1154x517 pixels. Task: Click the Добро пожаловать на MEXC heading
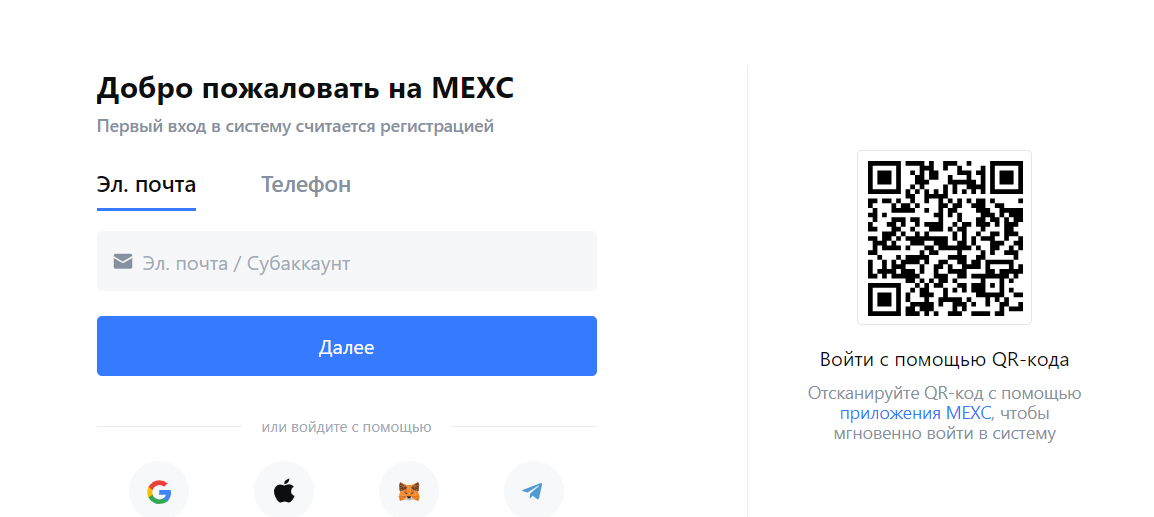click(305, 88)
